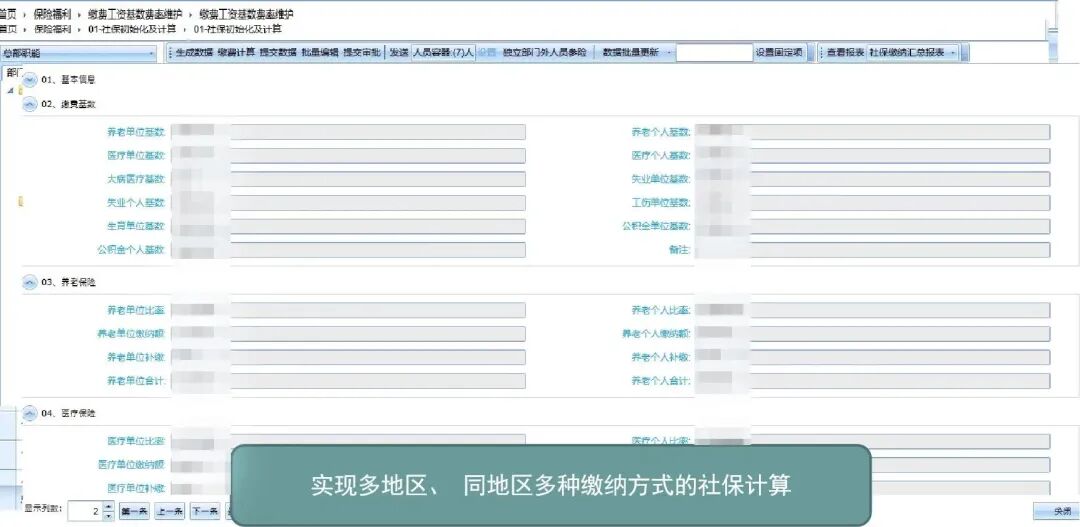This screenshot has height=527, width=1080.
Task: Click the 大病医疗基数 field
Action: [348, 179]
